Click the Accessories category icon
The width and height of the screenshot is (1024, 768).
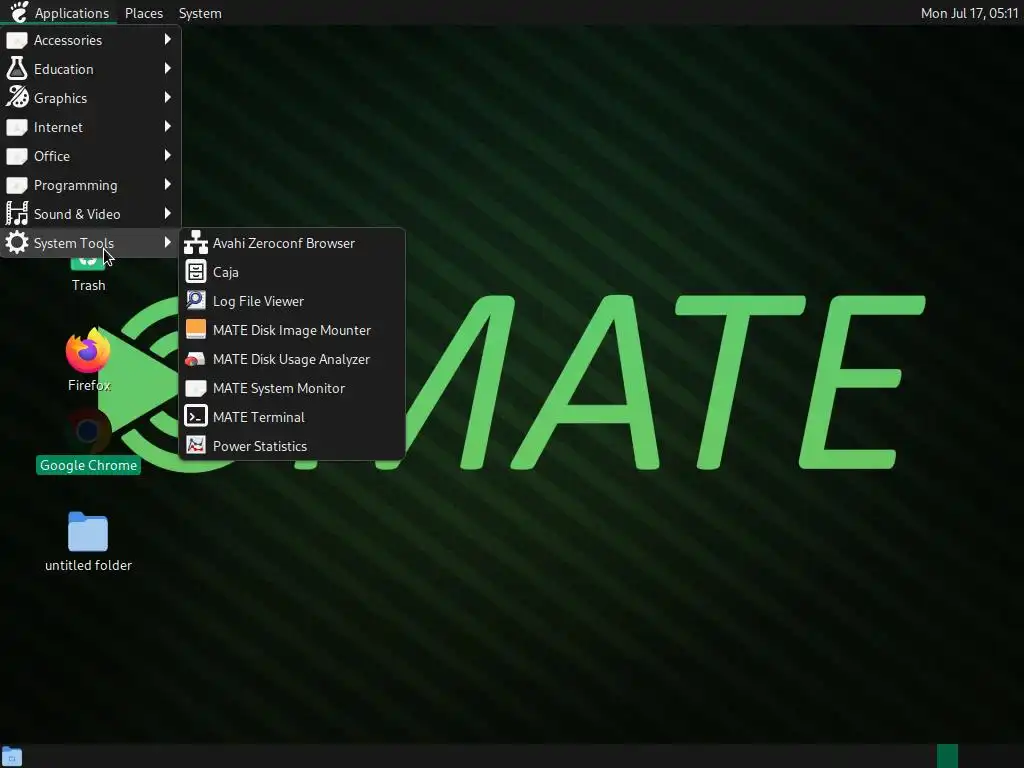pos(17,40)
